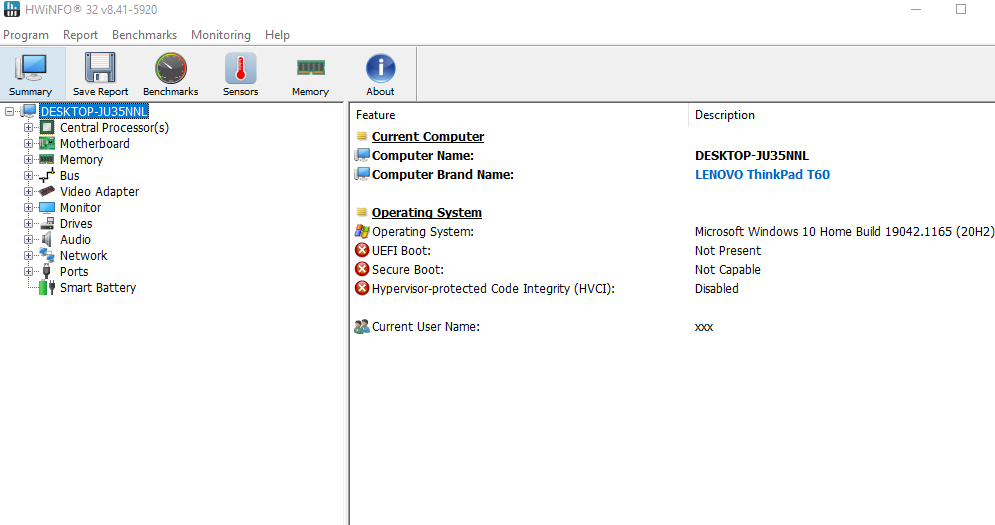Viewport: 995px width, 525px height.
Task: Open the Benchmarks gauge icon in toolbar
Action: pos(171,67)
